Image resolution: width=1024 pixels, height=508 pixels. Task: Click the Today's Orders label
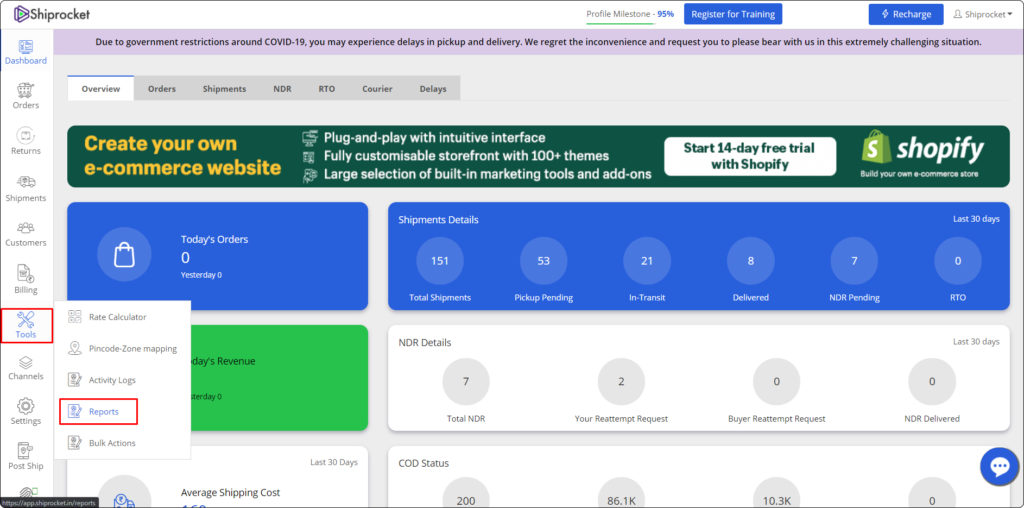coord(214,239)
